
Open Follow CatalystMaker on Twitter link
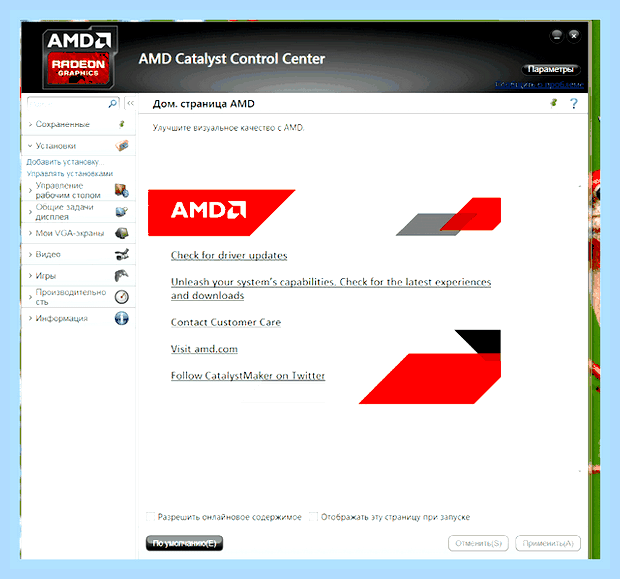(x=248, y=376)
